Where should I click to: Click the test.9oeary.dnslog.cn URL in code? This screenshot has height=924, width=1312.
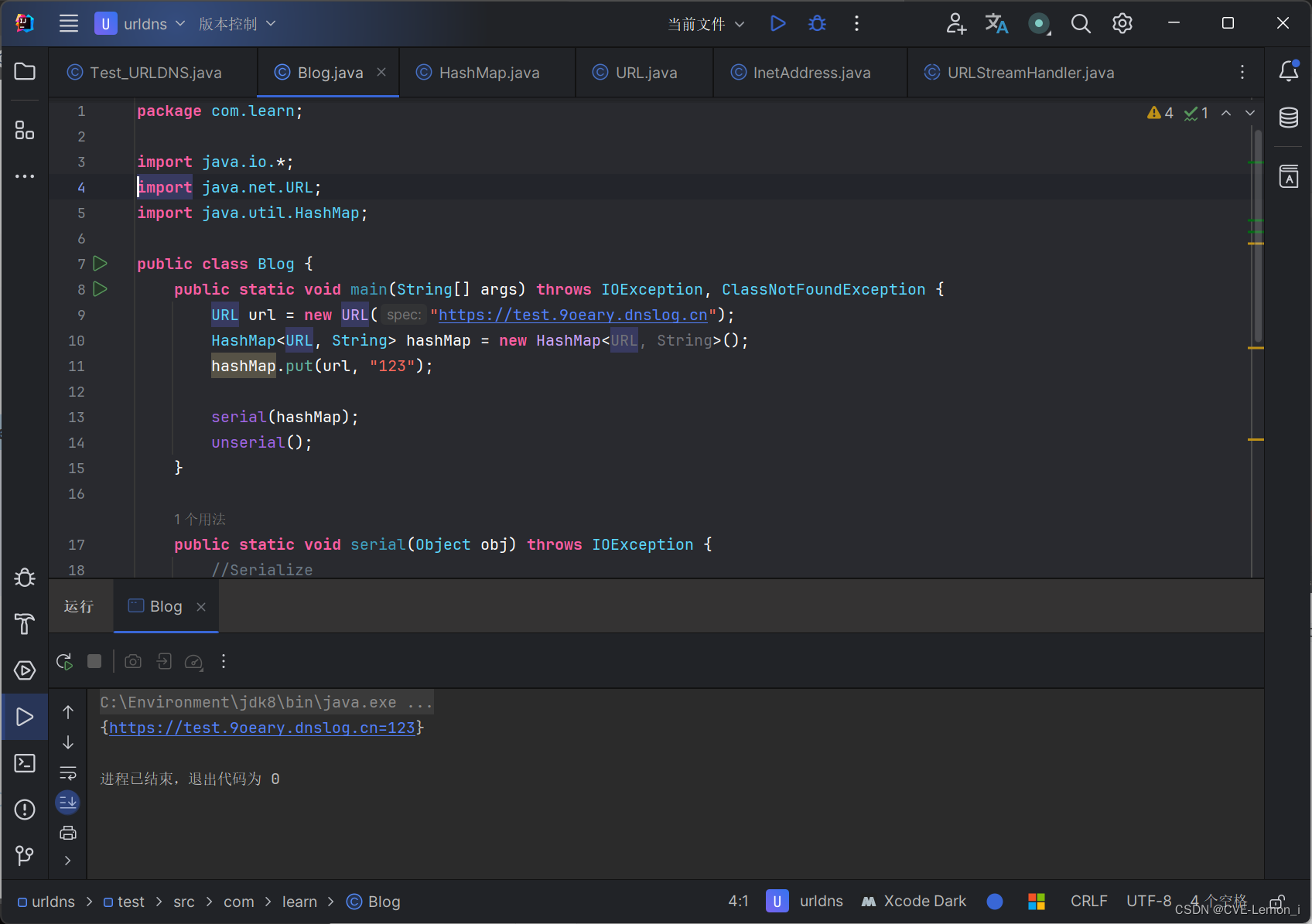click(573, 315)
